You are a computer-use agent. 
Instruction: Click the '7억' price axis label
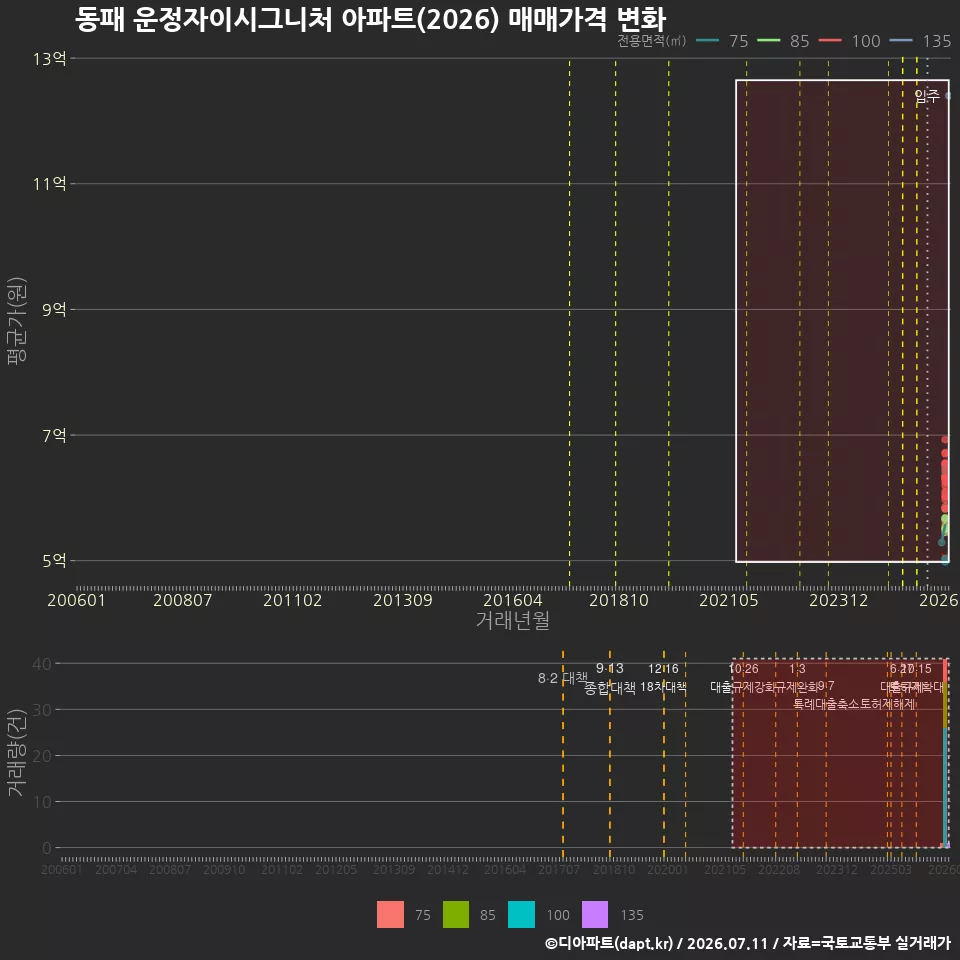[54, 435]
